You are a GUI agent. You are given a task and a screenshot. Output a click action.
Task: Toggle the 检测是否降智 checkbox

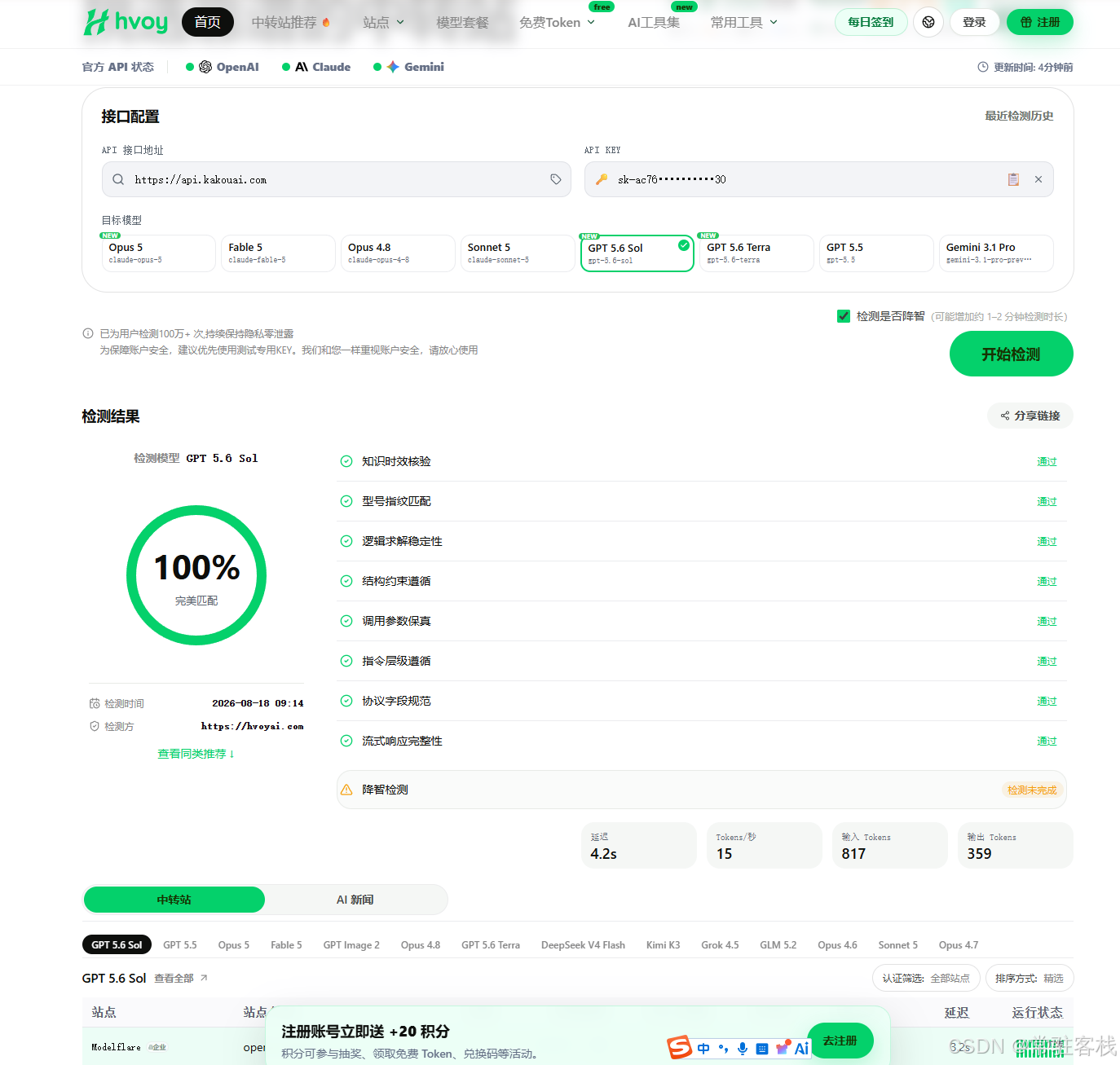pyautogui.click(x=844, y=316)
